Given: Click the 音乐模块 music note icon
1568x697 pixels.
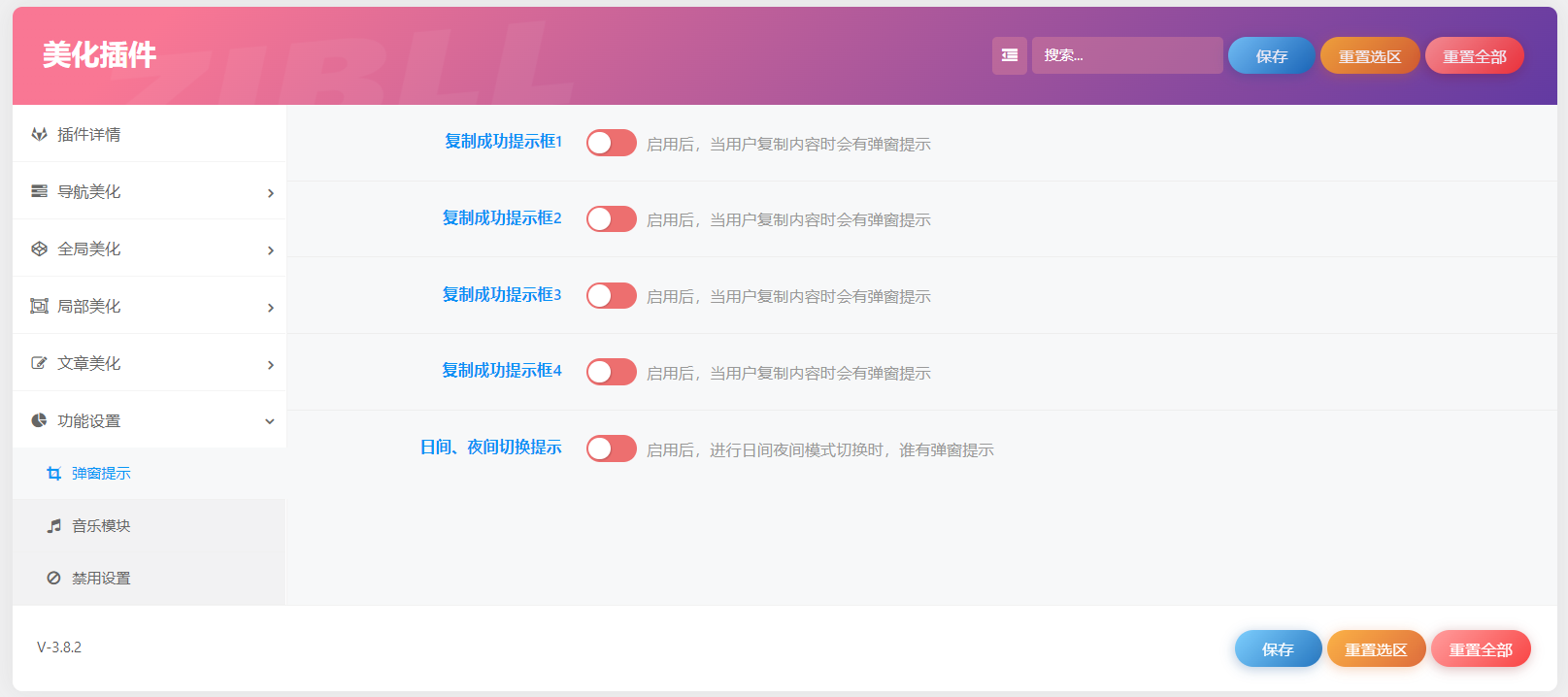Looking at the screenshot, I should click(54, 525).
